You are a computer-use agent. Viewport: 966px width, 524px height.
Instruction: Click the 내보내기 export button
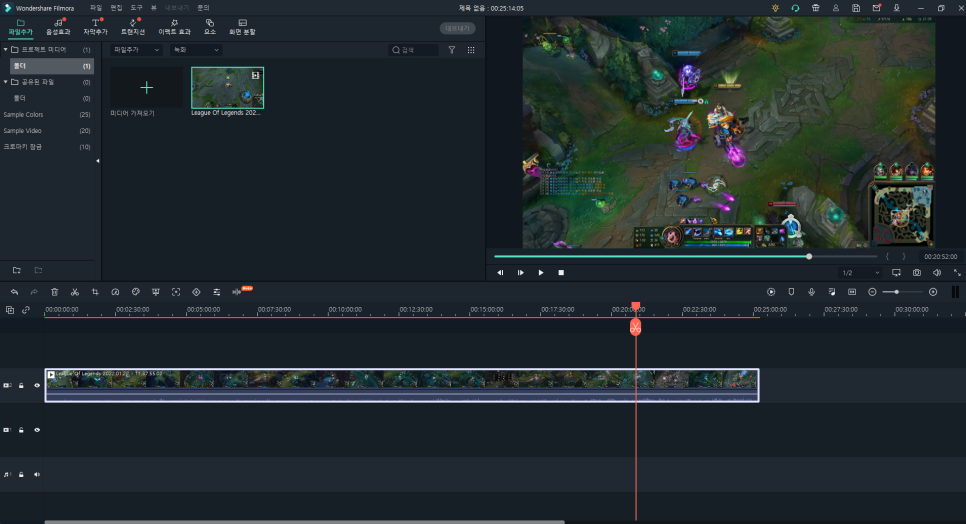click(457, 28)
